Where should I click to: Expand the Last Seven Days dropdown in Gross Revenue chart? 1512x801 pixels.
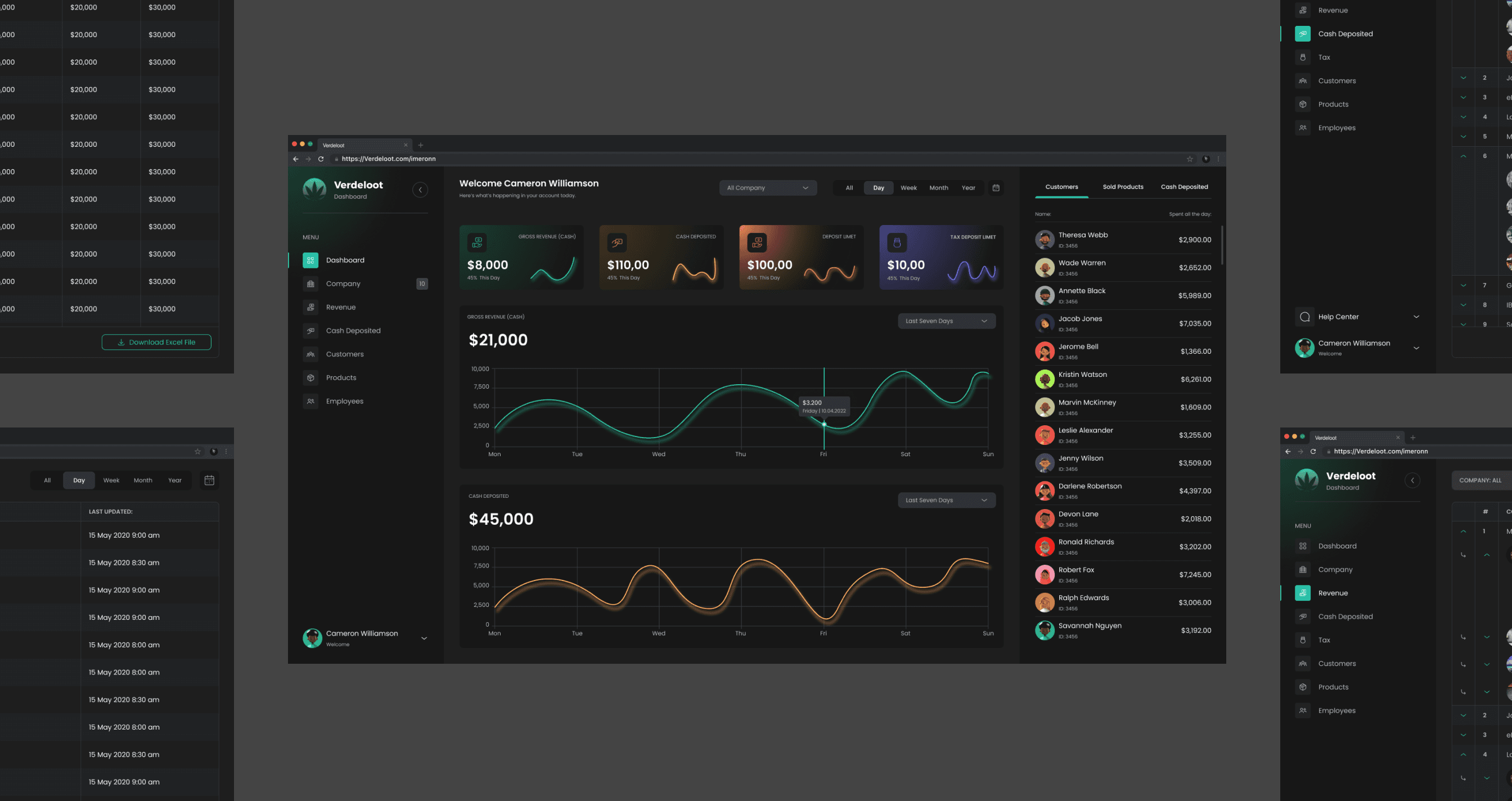[946, 321]
